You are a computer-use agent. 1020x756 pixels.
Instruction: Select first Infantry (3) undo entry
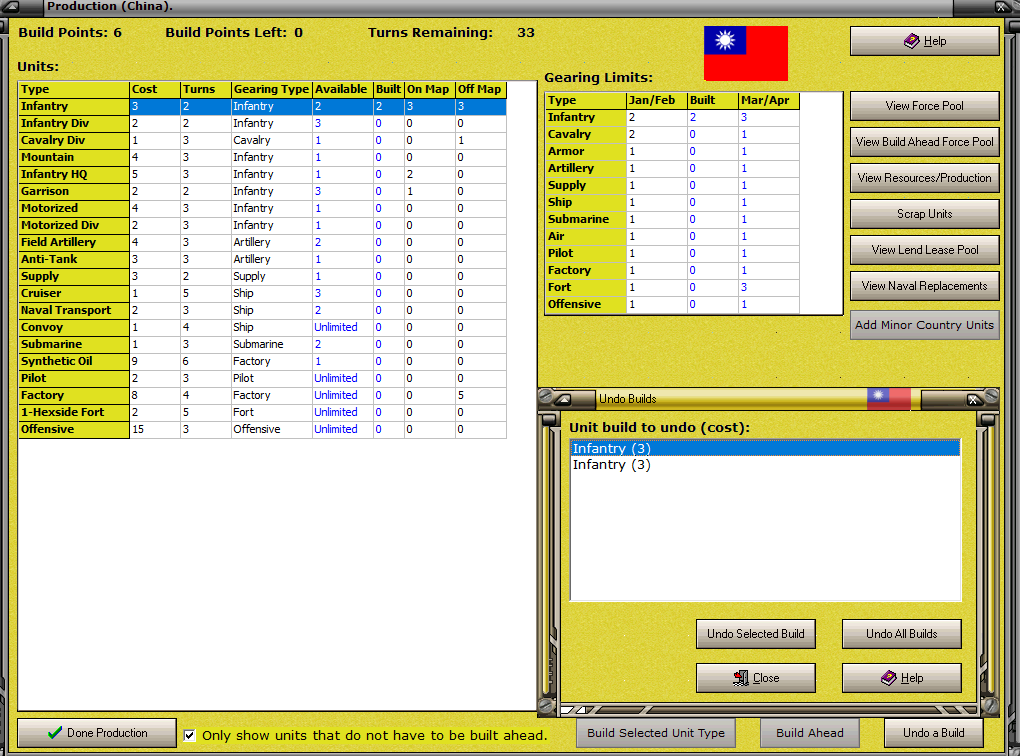765,448
